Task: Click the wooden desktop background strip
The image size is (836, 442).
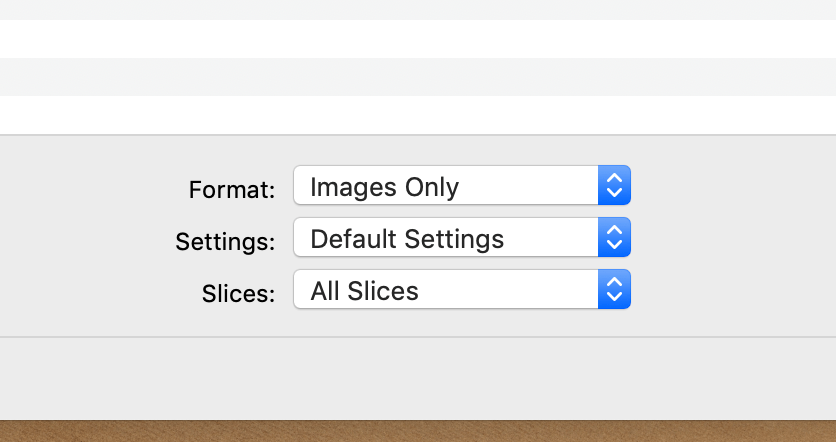Action: click(x=418, y=431)
